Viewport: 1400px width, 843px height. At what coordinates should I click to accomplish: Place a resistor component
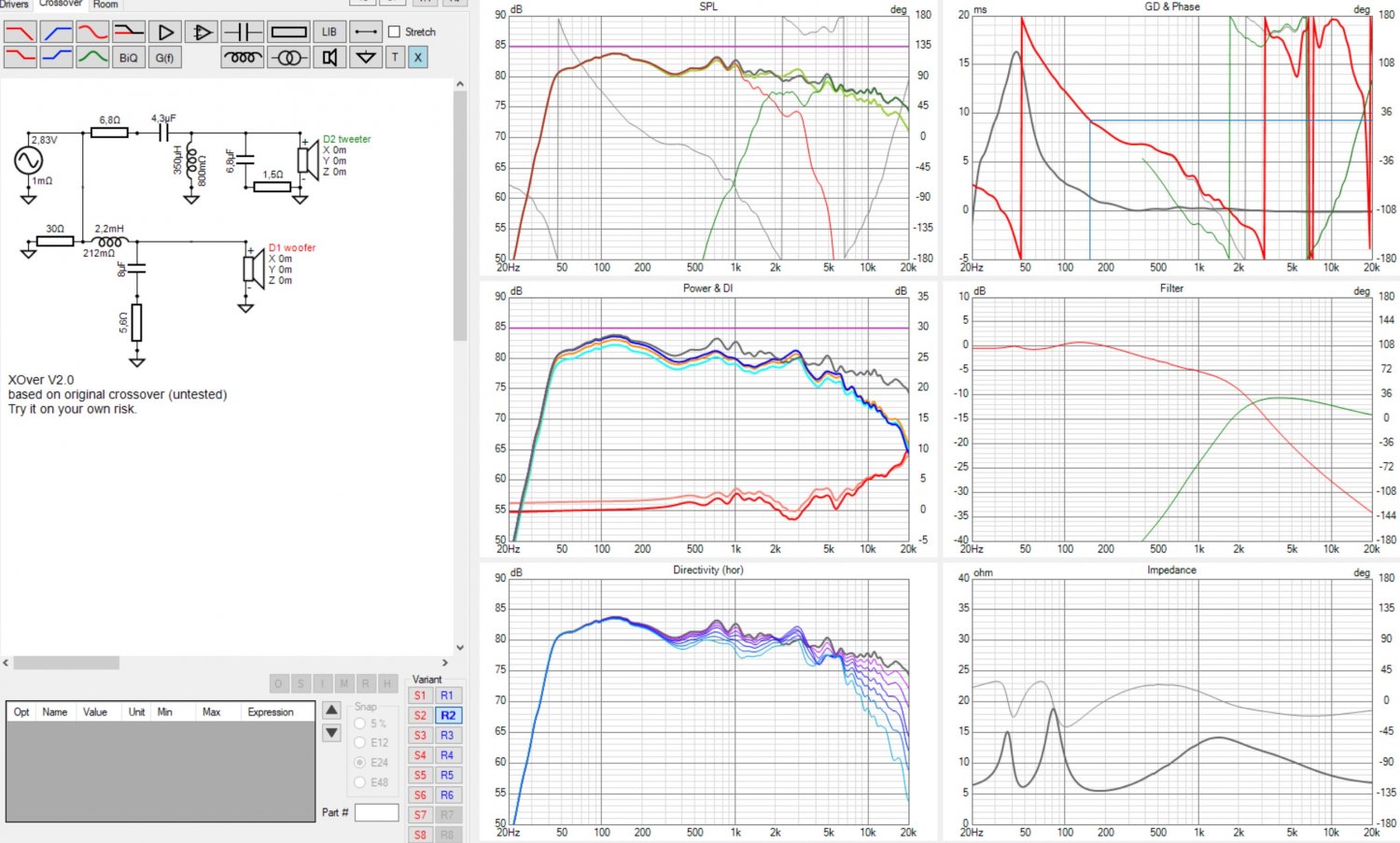pos(288,32)
